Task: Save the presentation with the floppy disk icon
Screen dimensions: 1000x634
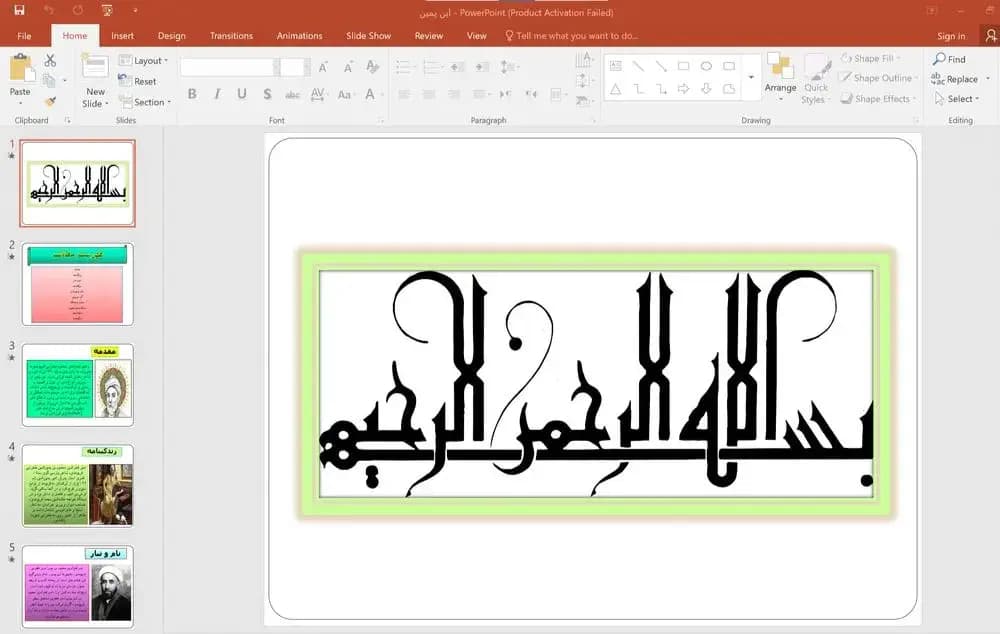Action: (19, 10)
